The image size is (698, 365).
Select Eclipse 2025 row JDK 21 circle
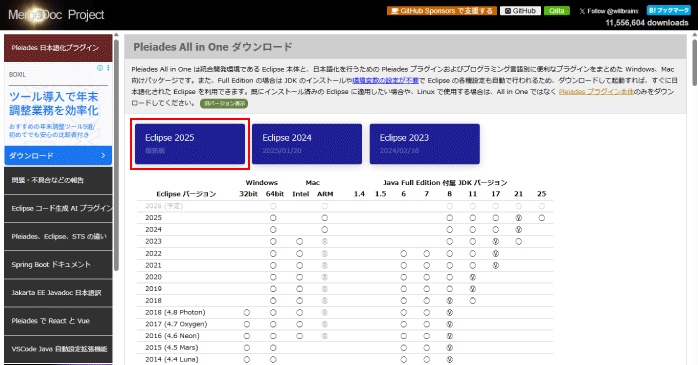tap(519, 218)
